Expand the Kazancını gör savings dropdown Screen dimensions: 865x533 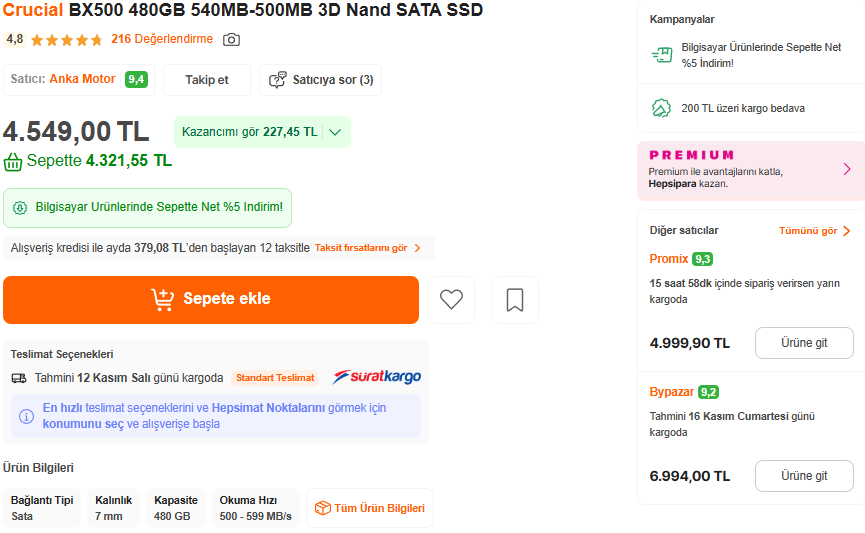335,132
